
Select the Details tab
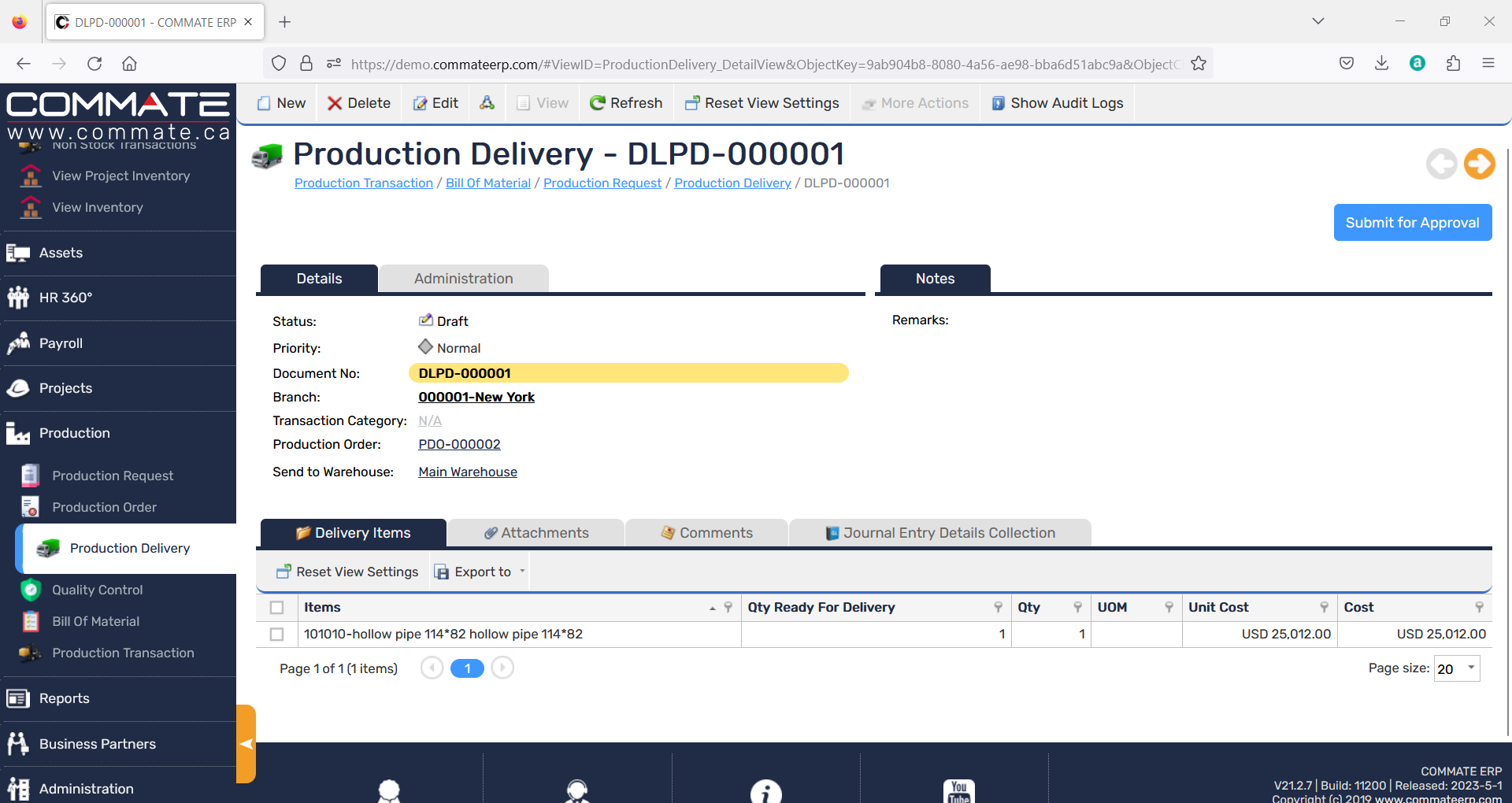coord(319,279)
